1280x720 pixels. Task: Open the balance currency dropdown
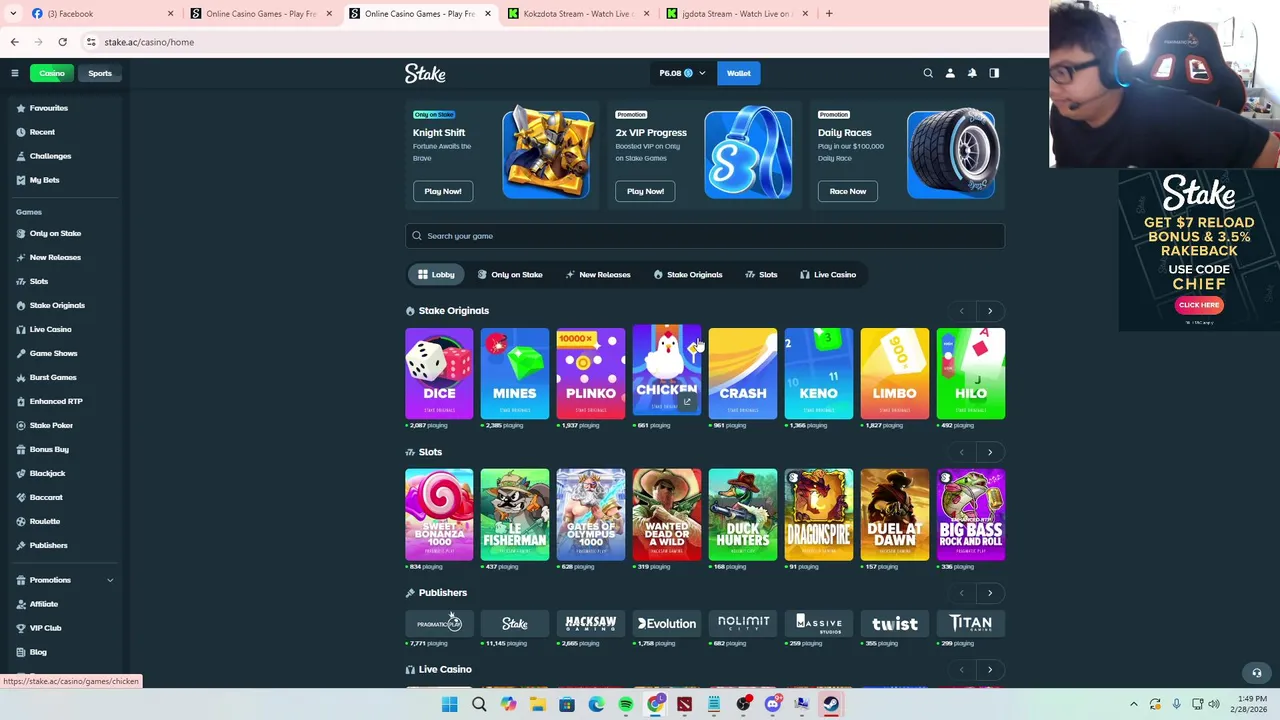(683, 73)
